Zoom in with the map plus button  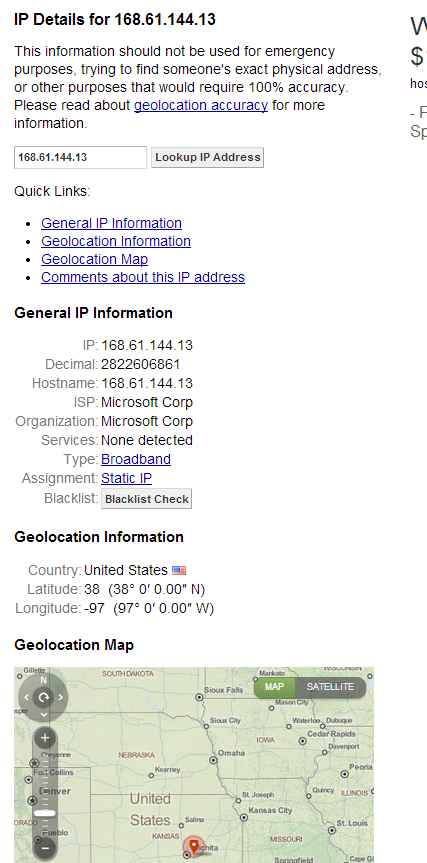[x=45, y=738]
